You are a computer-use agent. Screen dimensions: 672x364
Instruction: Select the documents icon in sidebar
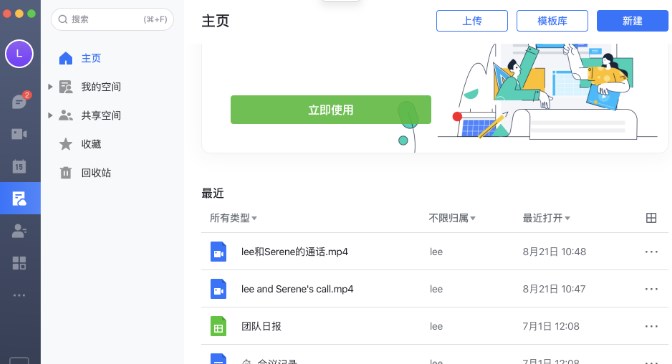(19, 198)
